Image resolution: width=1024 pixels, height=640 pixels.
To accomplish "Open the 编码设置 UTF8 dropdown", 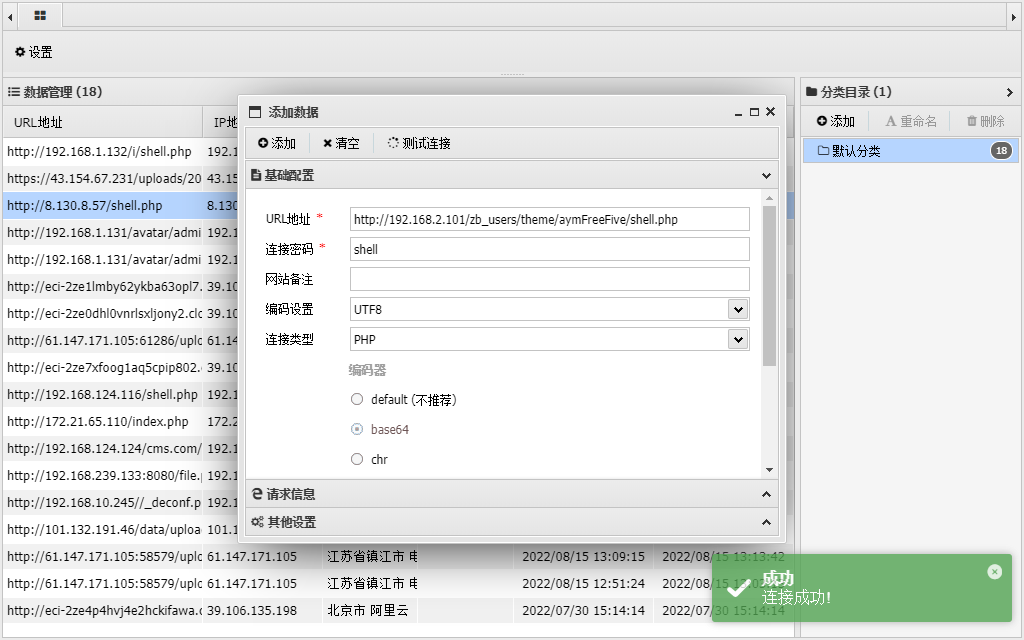I will pyautogui.click(x=737, y=310).
